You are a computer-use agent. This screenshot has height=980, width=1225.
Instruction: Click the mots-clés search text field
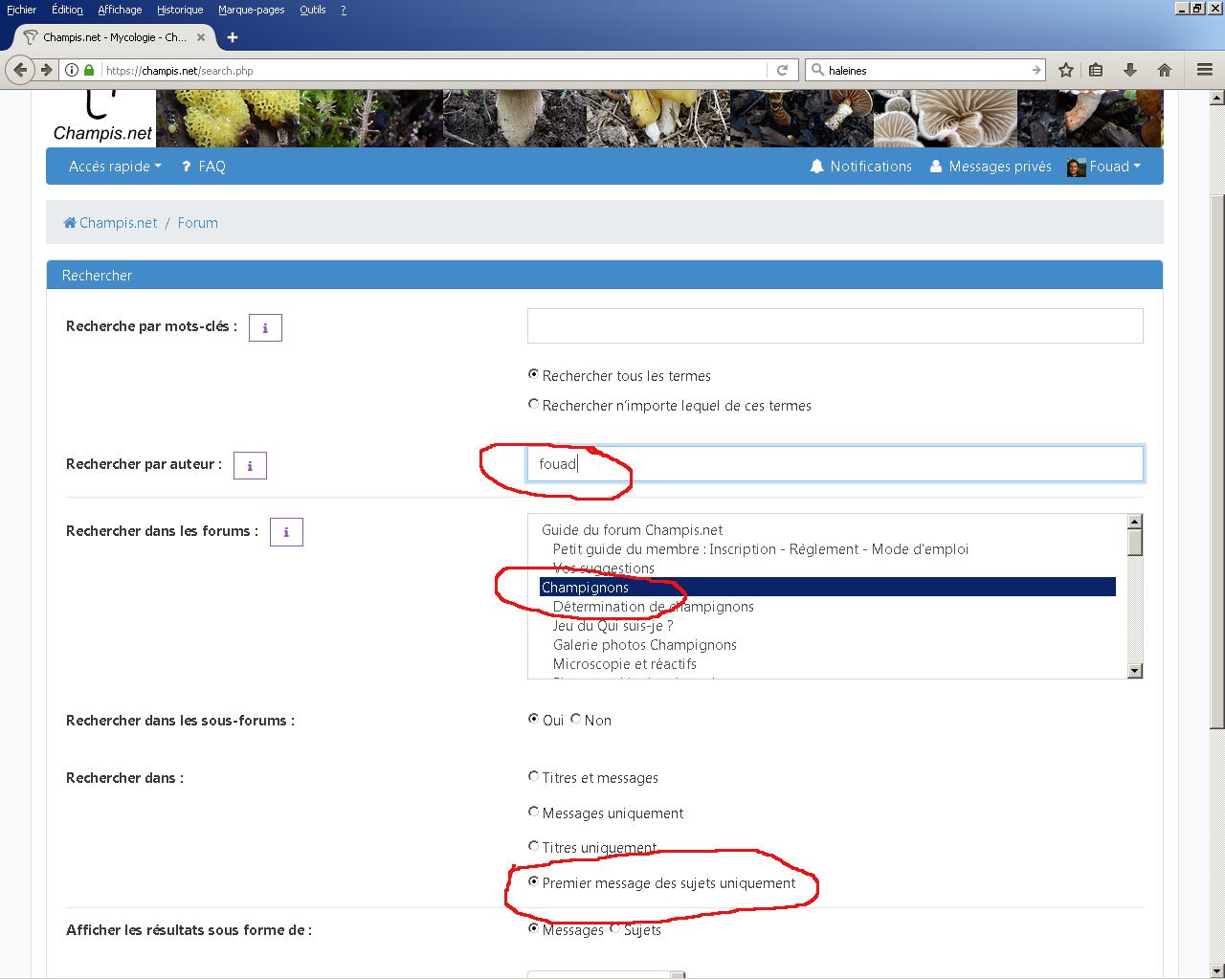835,326
